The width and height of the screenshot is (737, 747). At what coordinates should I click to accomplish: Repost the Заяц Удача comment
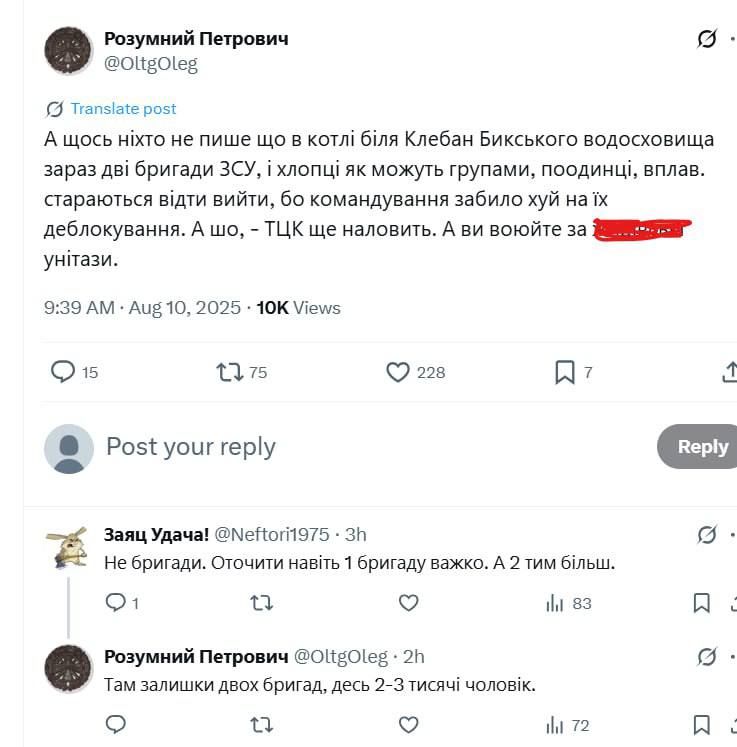click(262, 603)
